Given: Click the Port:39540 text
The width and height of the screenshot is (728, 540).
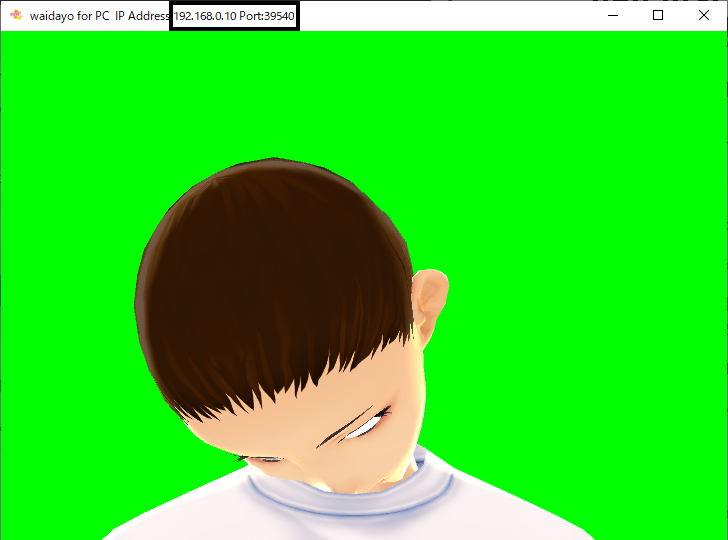Looking at the screenshot, I should (x=266, y=16).
